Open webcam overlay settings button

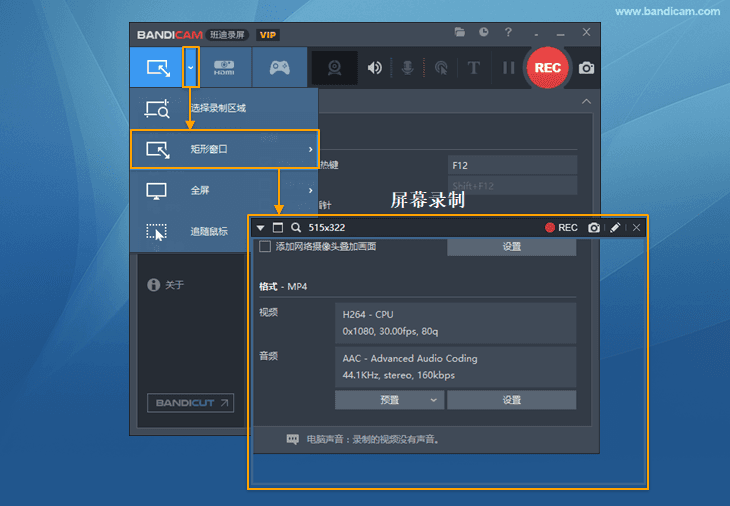[512, 247]
